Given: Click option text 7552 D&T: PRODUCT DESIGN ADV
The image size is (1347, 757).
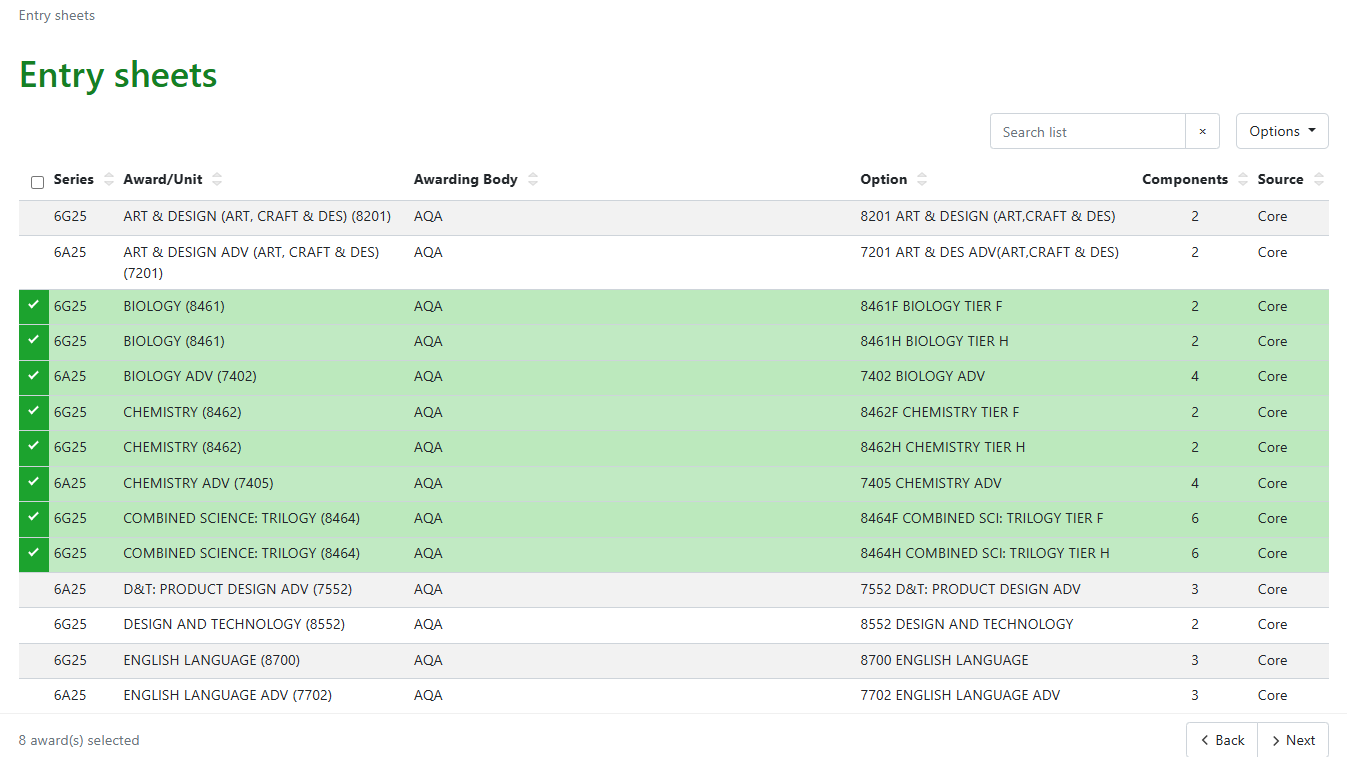Looking at the screenshot, I should (970, 589).
